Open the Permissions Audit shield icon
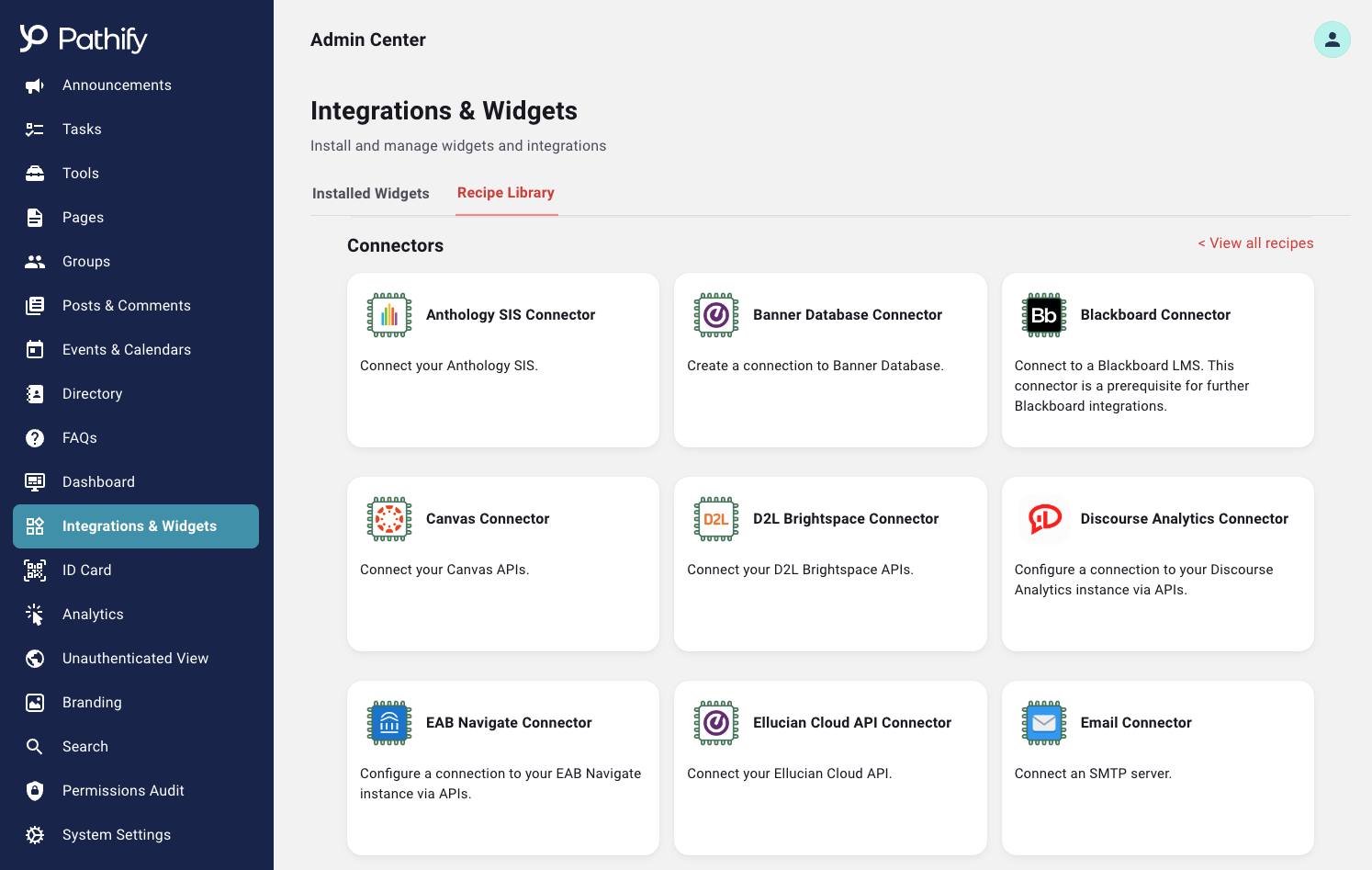This screenshot has height=870, width=1372. [x=35, y=791]
